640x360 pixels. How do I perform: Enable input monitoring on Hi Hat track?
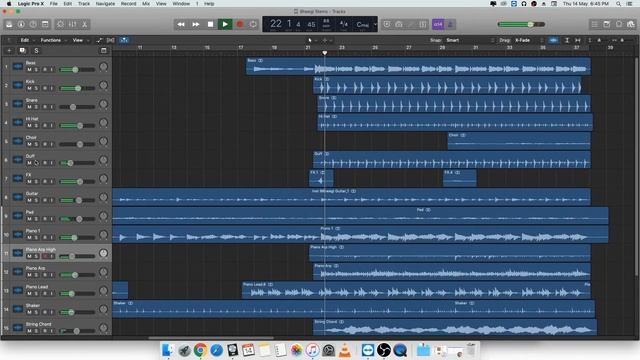(x=51, y=126)
